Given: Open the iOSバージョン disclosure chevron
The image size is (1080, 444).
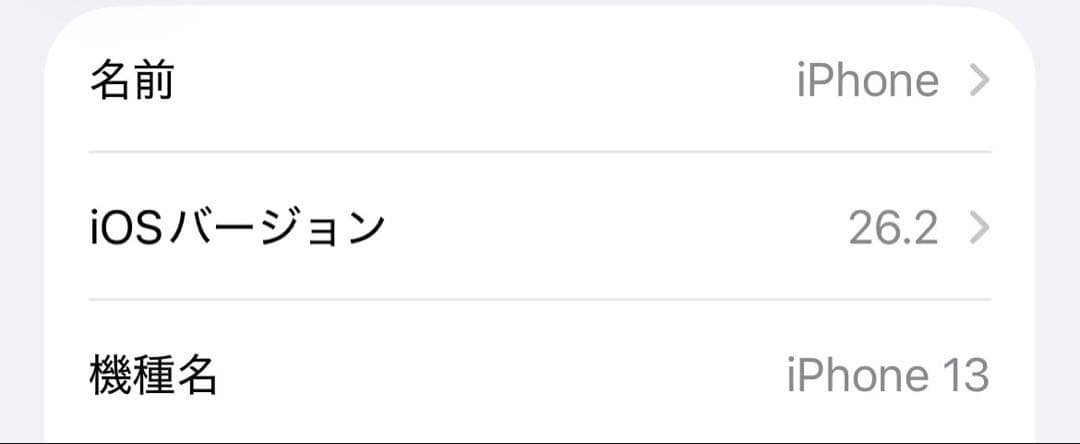Looking at the screenshot, I should point(980,229).
